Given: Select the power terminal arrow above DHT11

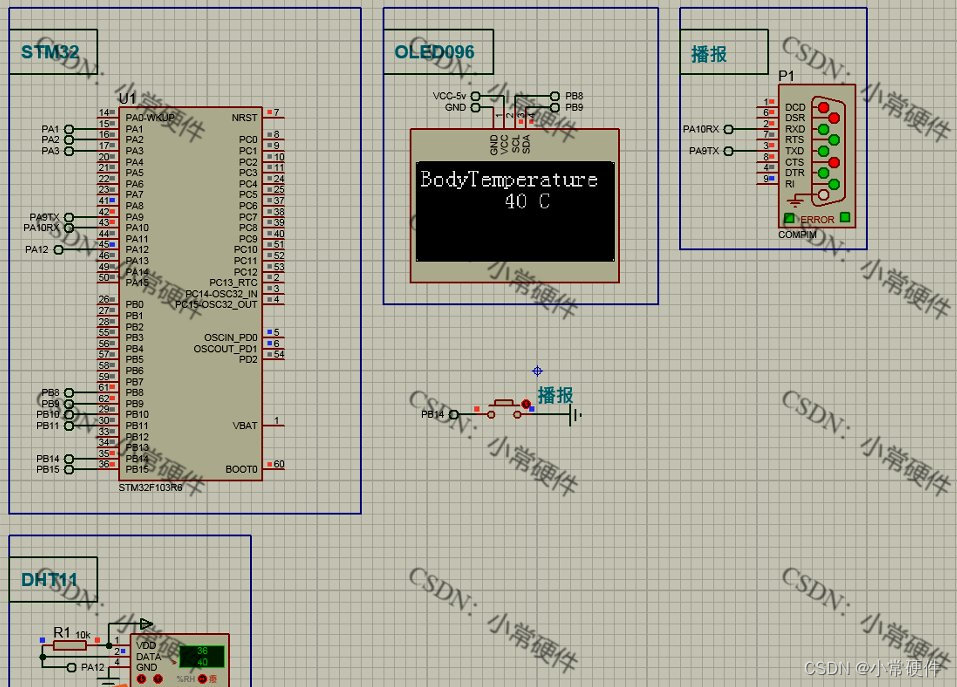Looking at the screenshot, I should (x=146, y=624).
